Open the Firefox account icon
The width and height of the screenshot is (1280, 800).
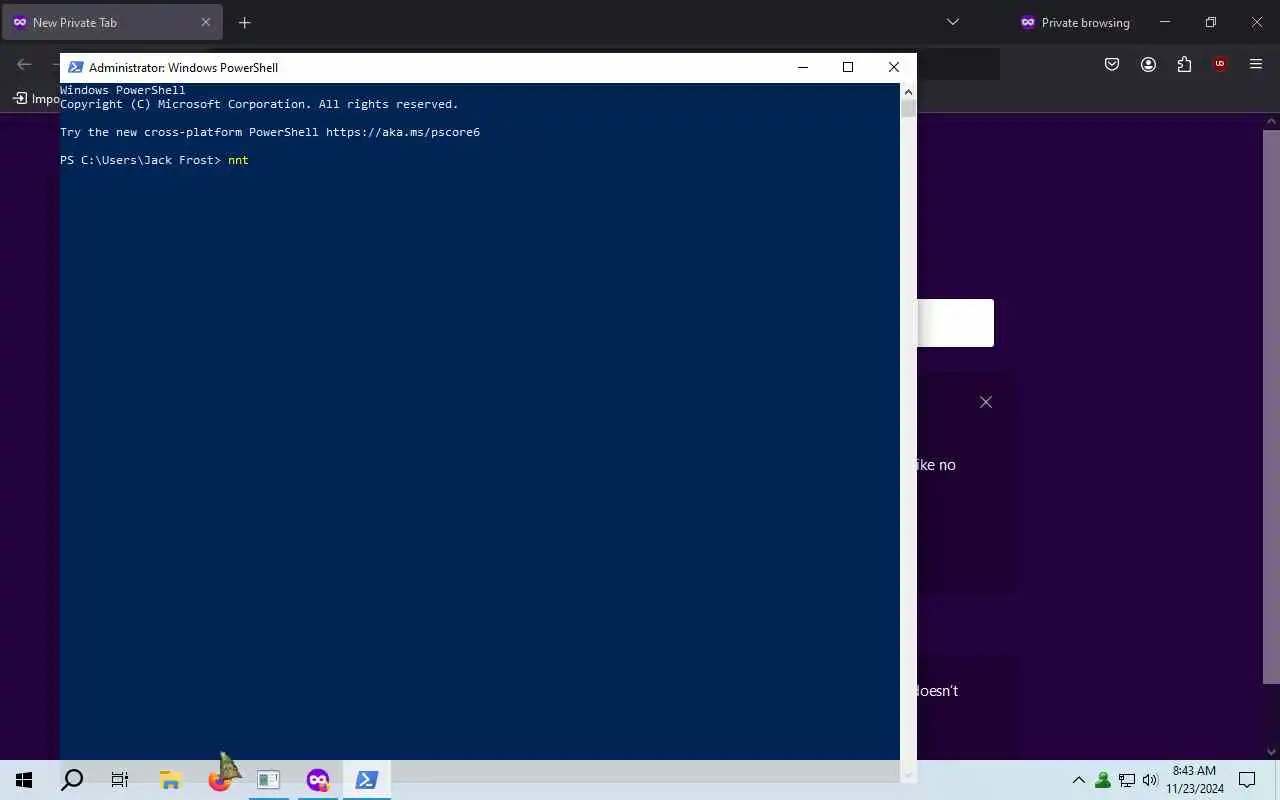pyautogui.click(x=1148, y=64)
